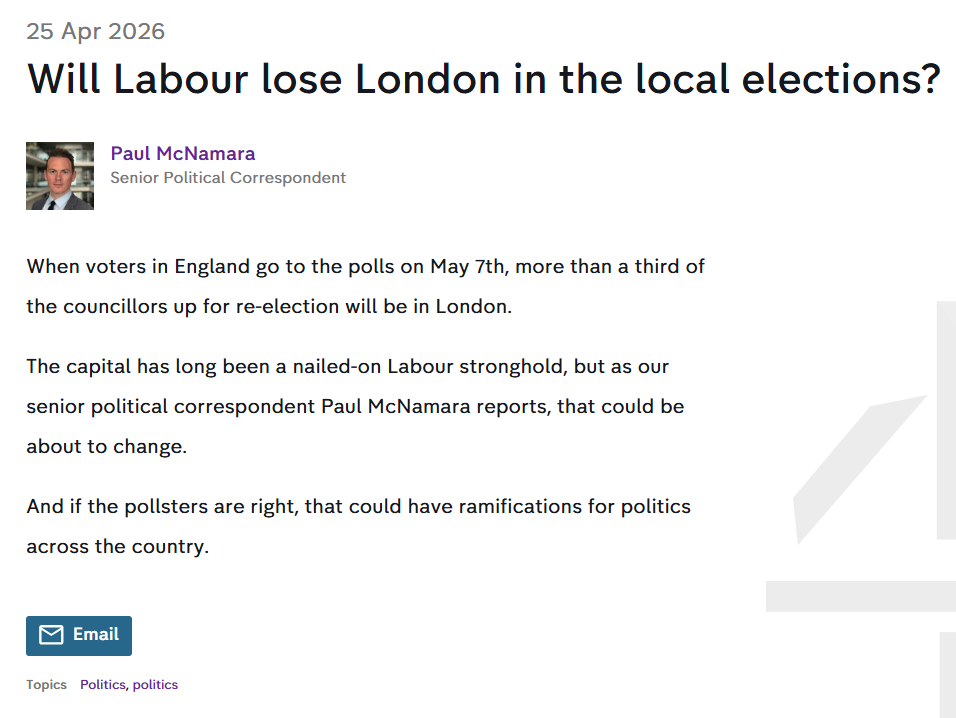
Task: Click Paul McNamara's author photo
Action: [x=60, y=176]
